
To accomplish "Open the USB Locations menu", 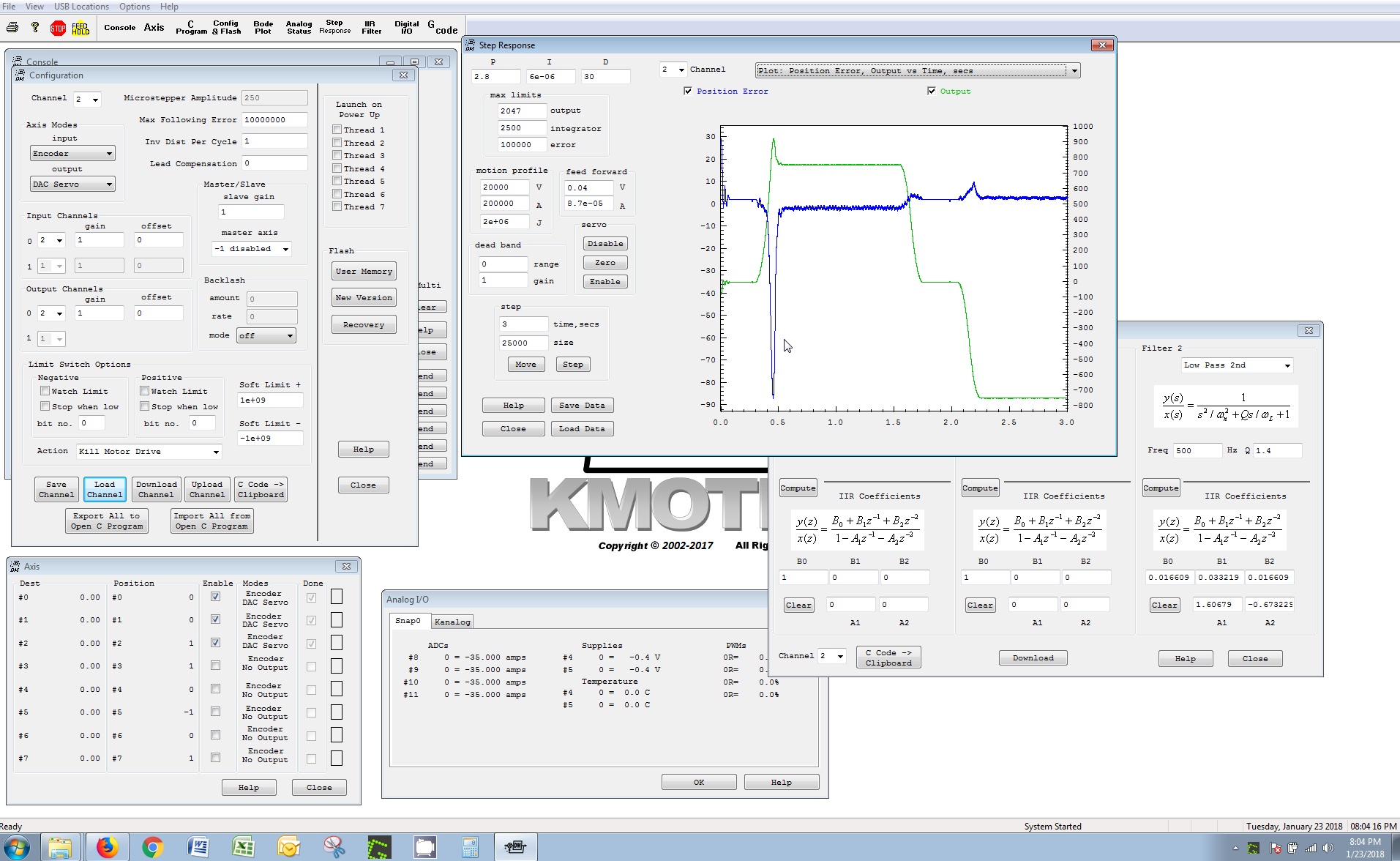I will [x=81, y=7].
